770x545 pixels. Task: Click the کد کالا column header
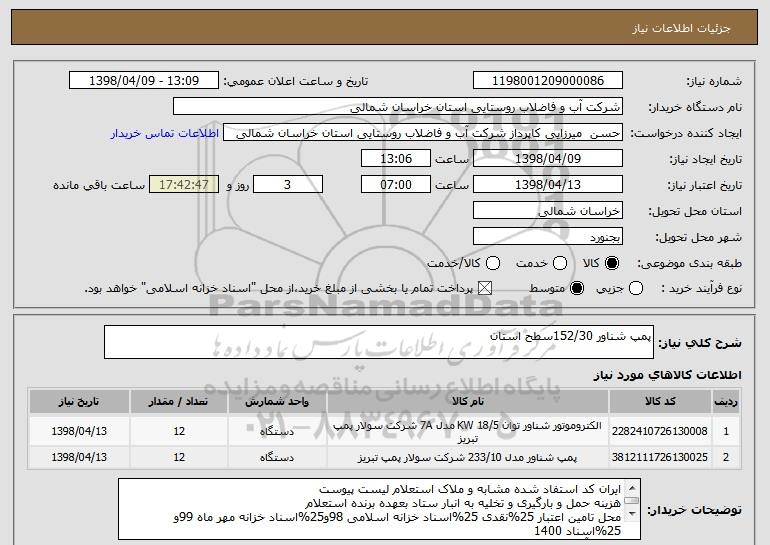click(660, 402)
